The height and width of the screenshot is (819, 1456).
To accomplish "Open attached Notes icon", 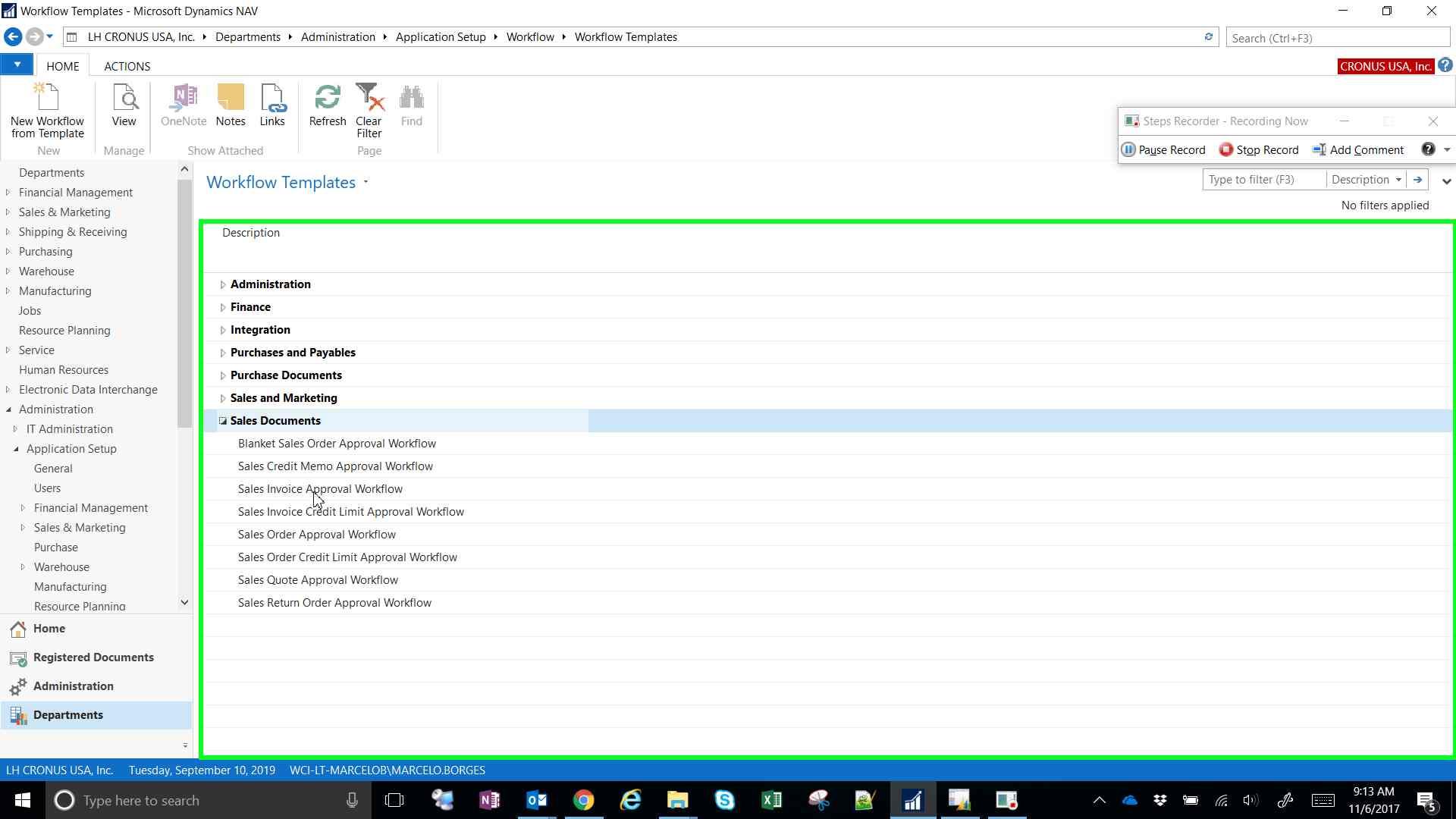I will point(231,106).
